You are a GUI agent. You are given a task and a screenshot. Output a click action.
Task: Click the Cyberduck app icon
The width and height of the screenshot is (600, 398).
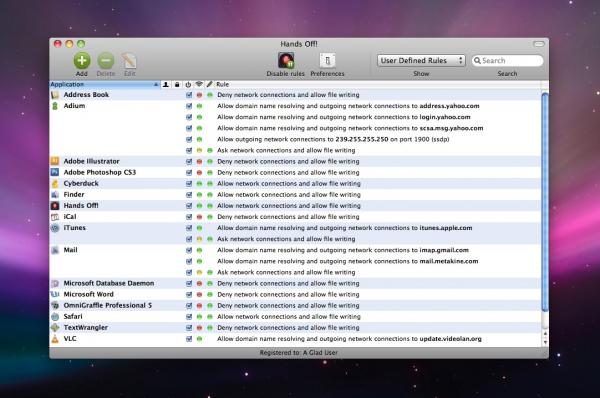[x=55, y=183]
